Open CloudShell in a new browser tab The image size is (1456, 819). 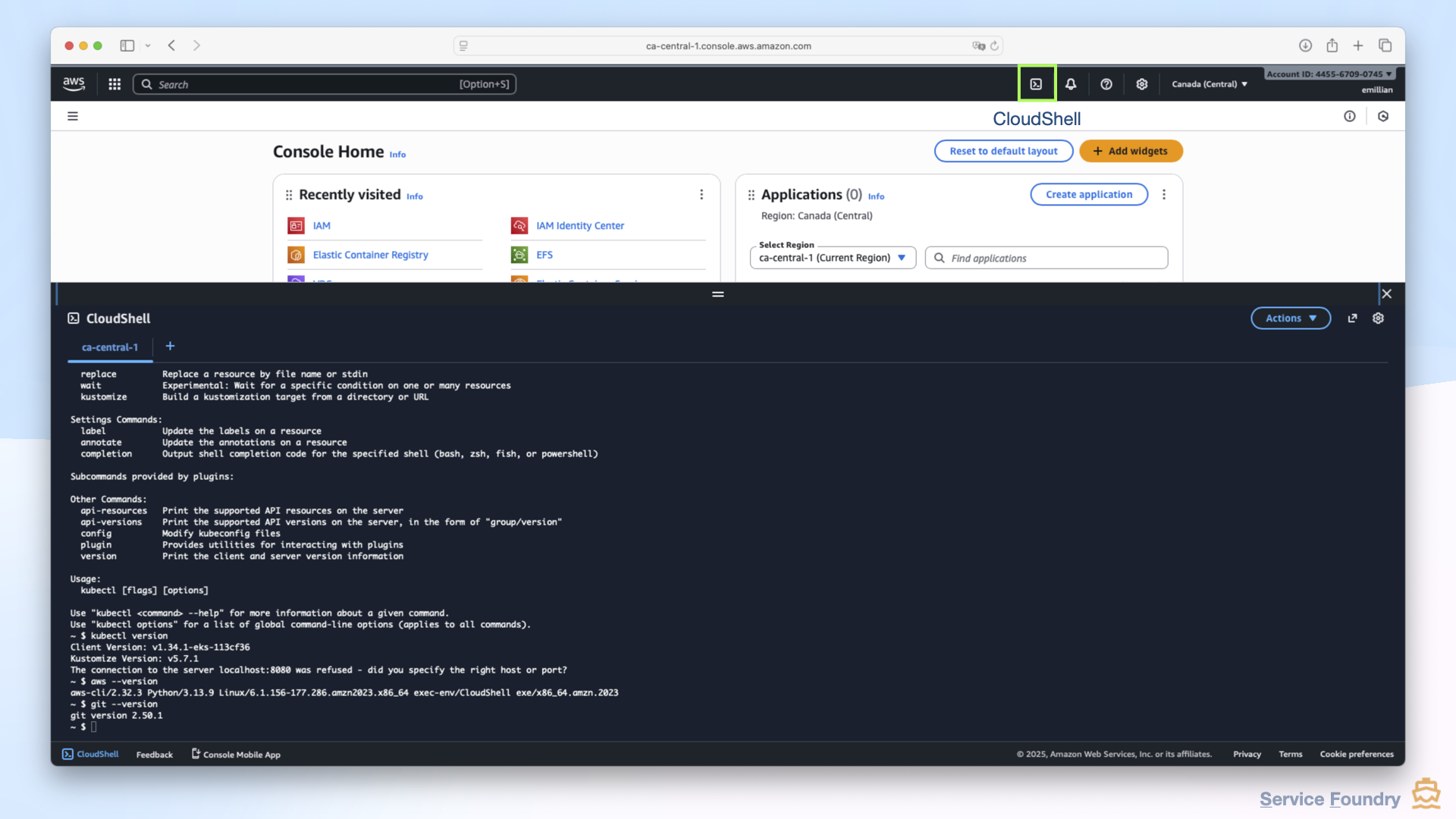(x=1352, y=318)
